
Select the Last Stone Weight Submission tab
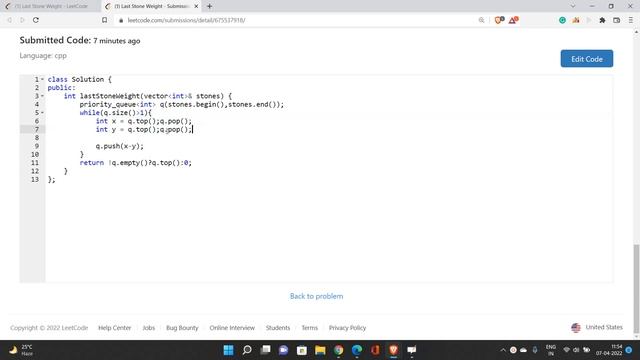tap(150, 6)
